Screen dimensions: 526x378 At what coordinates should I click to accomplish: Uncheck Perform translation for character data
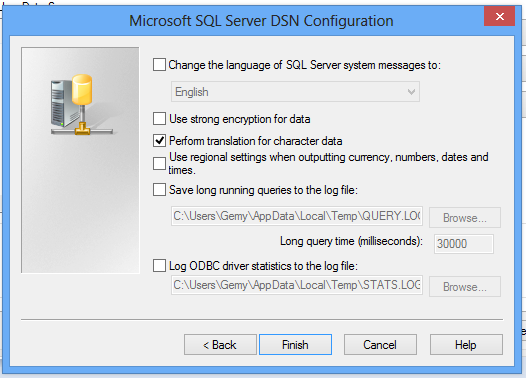click(159, 141)
